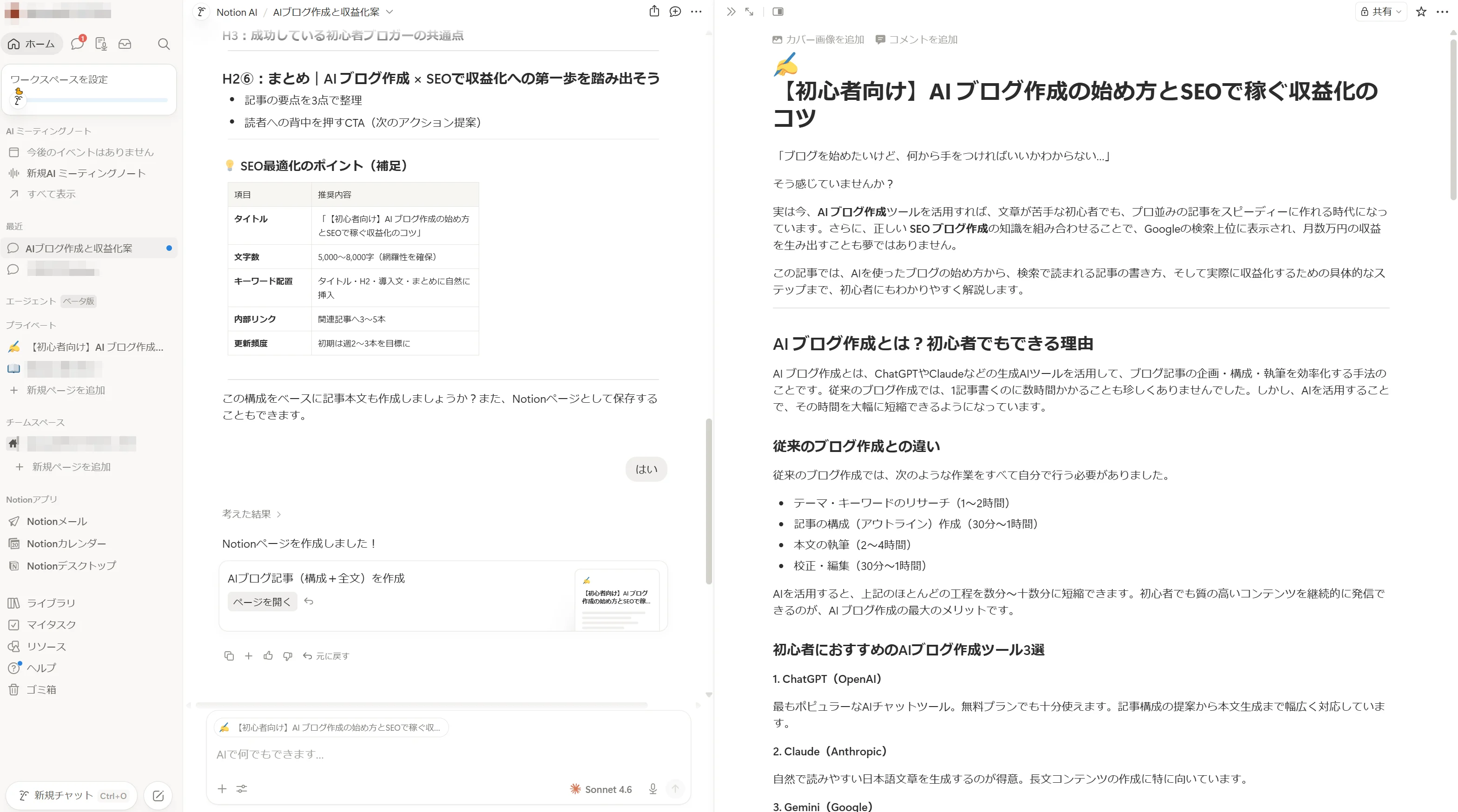Viewport: 1458px width, 812px height.
Task: Start a new chat with the compose icon
Action: [158, 795]
